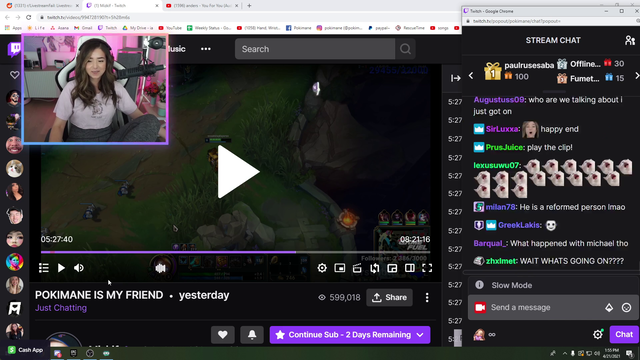Open chat settings gear icon
The height and width of the screenshot is (360, 640).
click(598, 334)
